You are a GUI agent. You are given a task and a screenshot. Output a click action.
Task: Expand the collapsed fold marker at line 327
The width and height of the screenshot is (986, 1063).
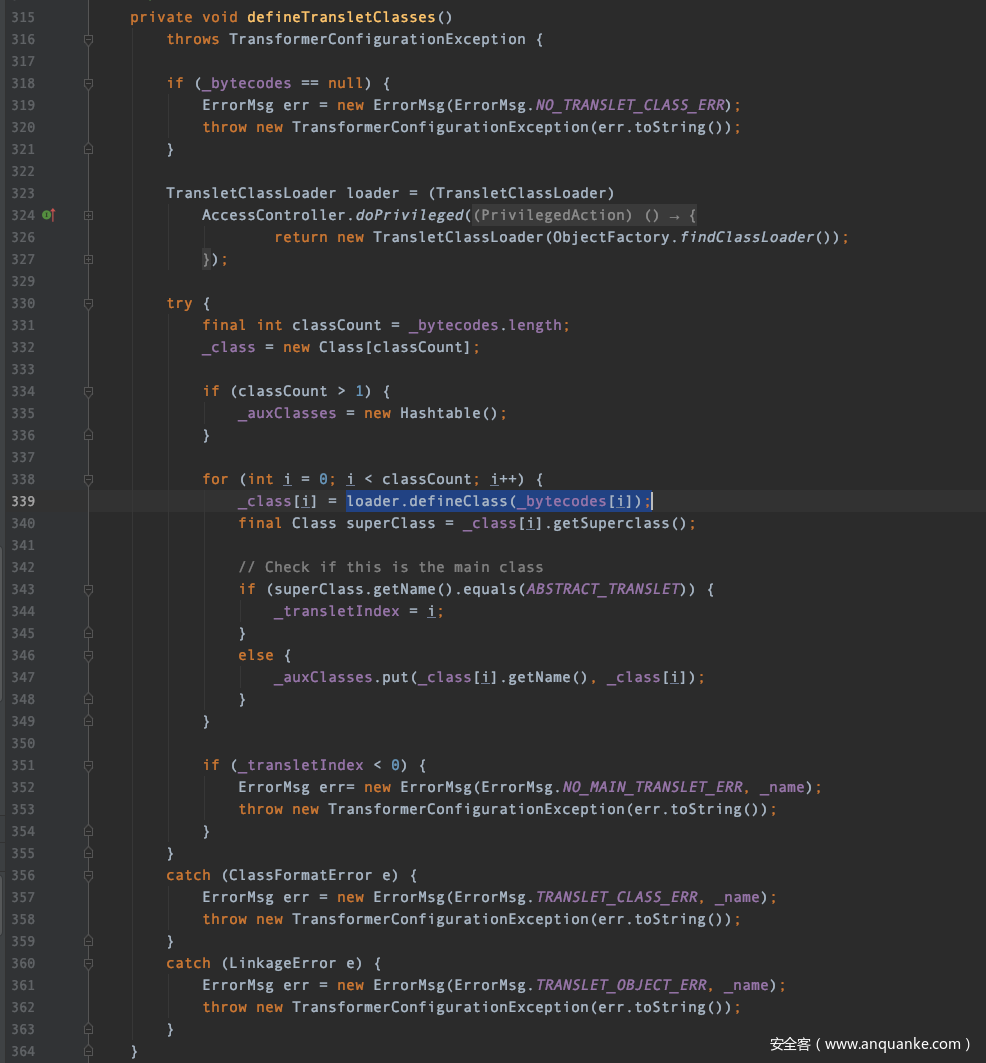click(x=87, y=259)
